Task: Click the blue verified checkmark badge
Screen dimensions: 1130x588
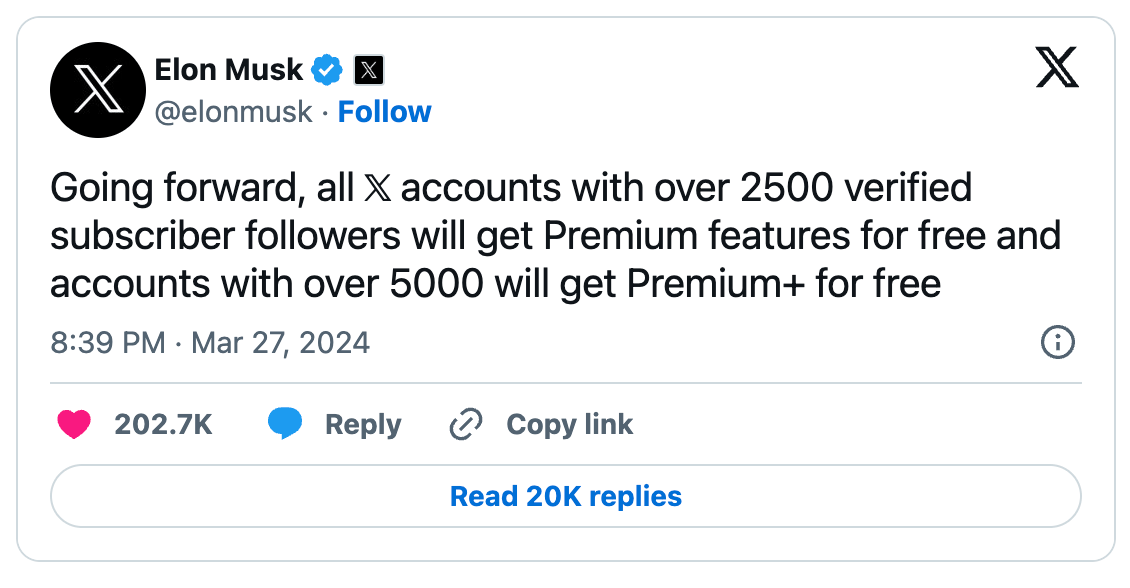Action: tap(327, 70)
